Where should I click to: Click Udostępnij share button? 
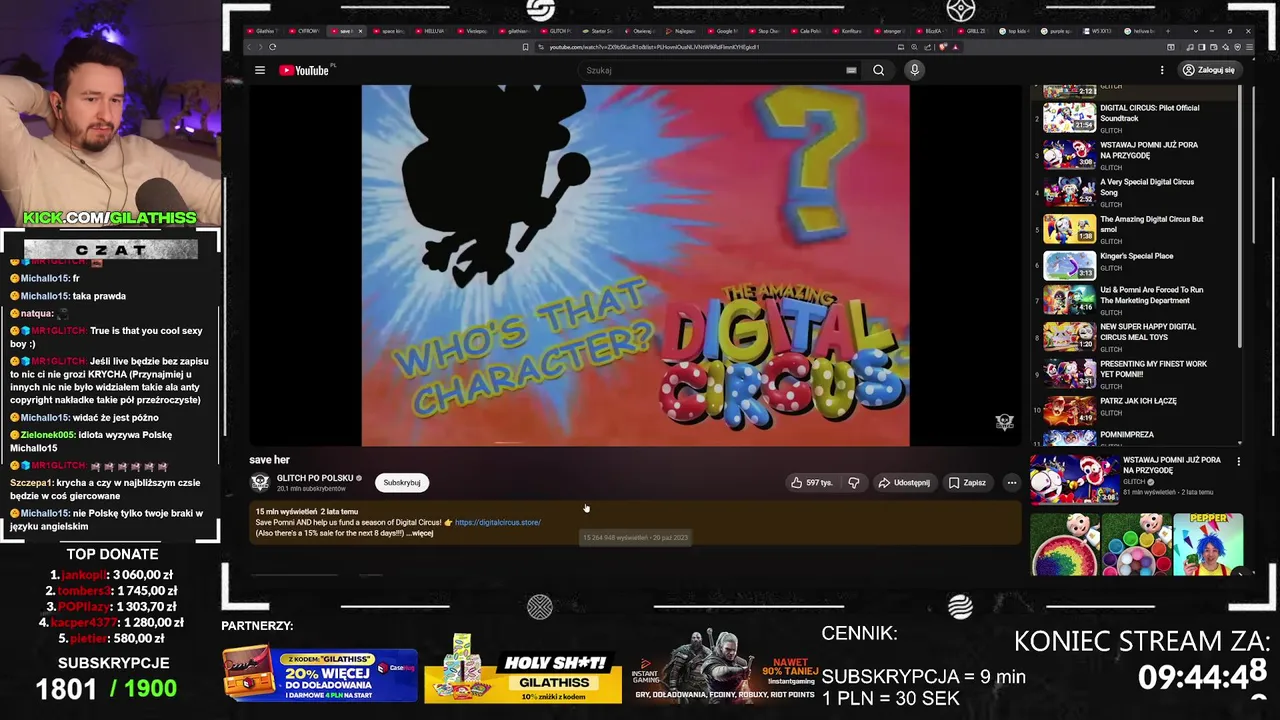(x=904, y=483)
